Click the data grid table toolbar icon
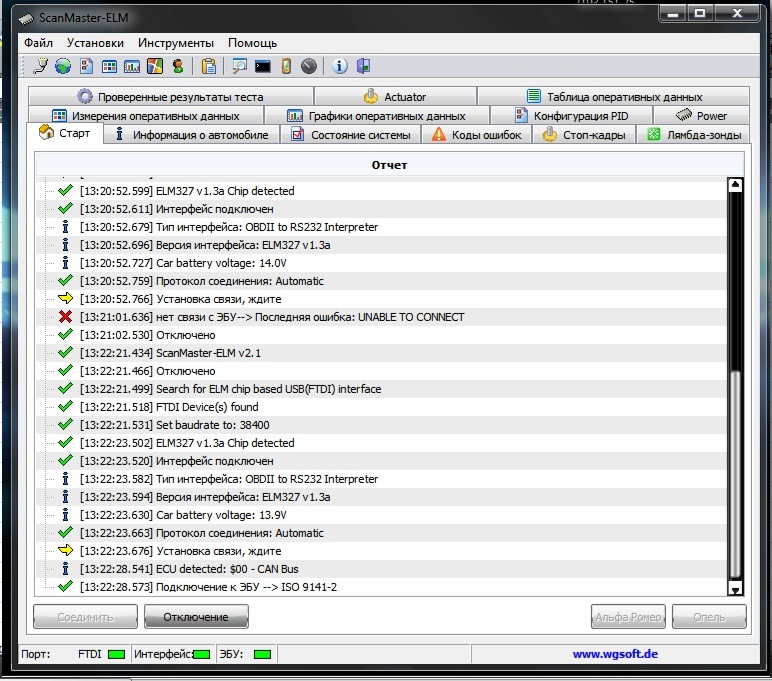The image size is (772, 681). point(109,66)
